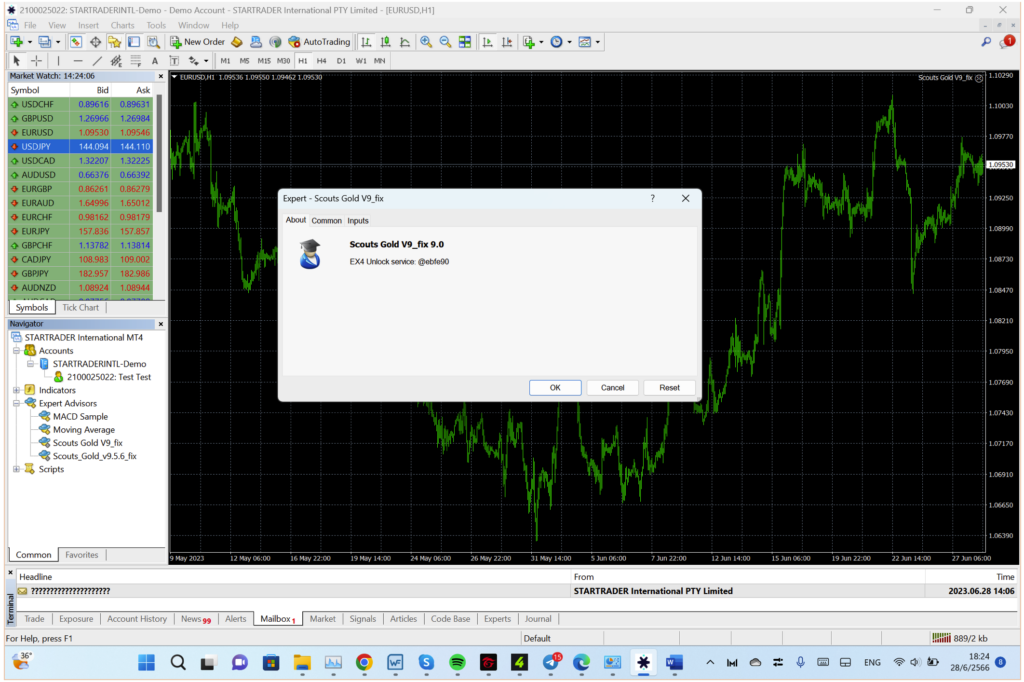
Task: Collapse the Accounts tree node
Action: (17, 351)
